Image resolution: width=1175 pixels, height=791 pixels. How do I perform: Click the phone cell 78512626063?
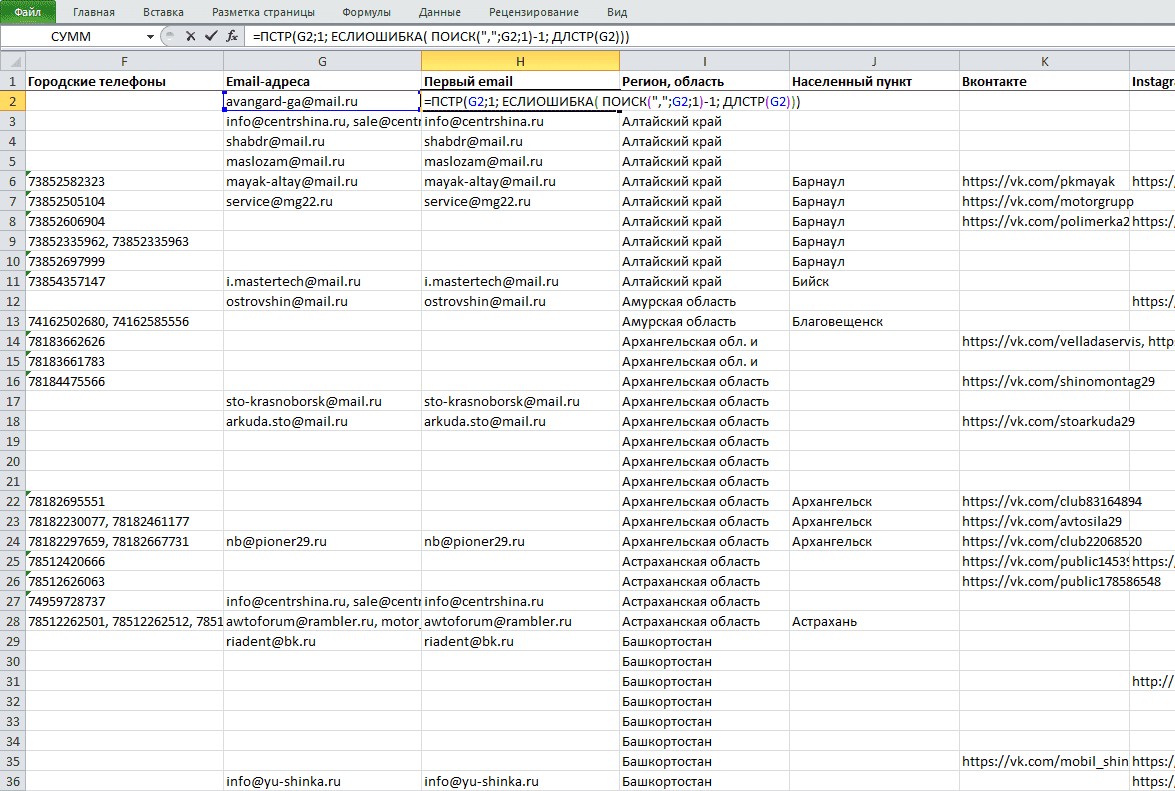(124, 581)
